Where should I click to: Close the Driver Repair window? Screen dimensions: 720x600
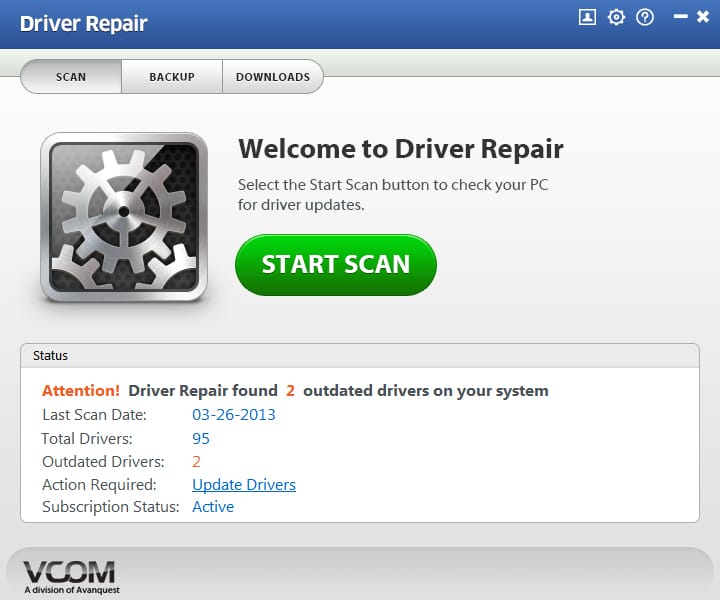[703, 17]
